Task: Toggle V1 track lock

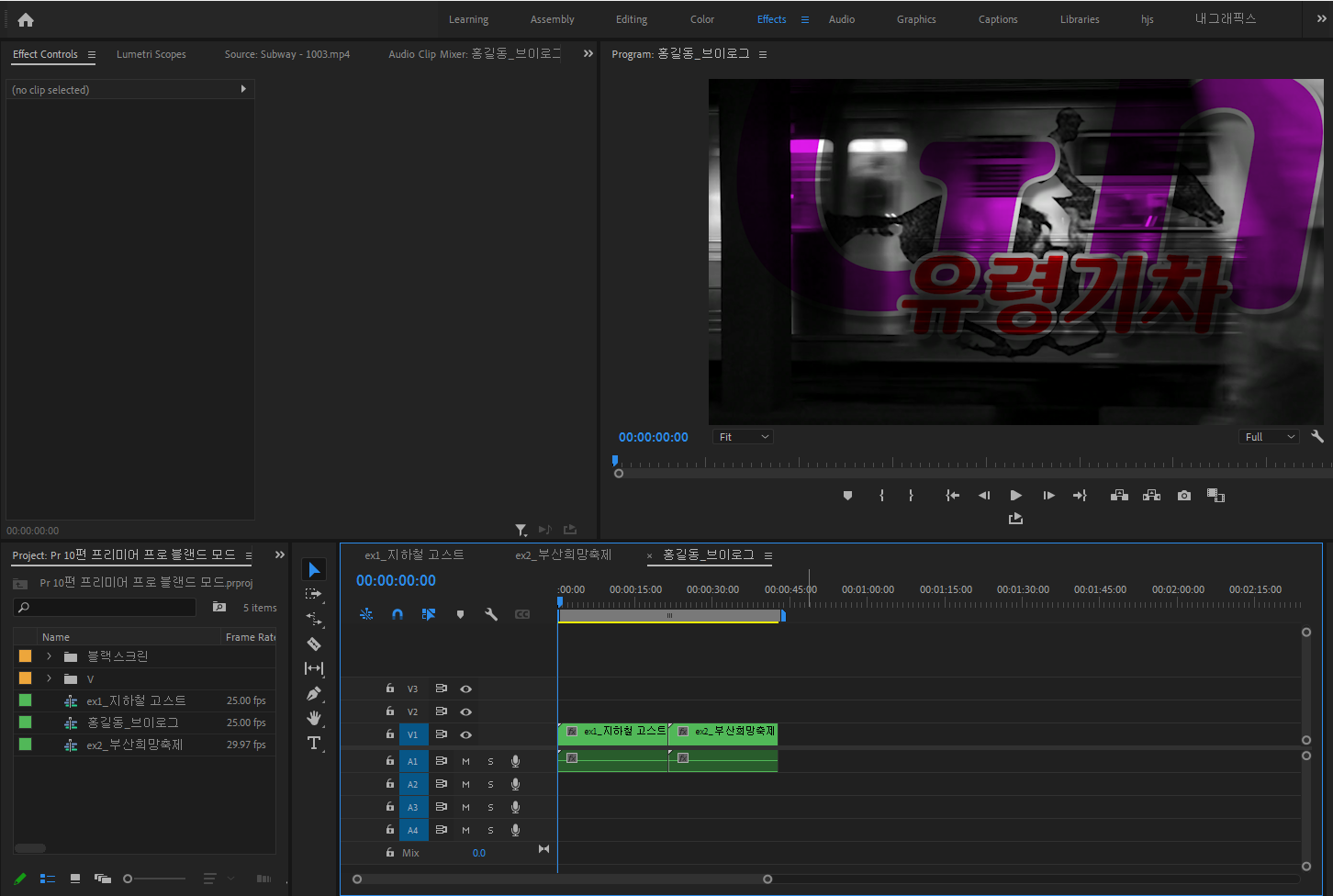Action: (x=389, y=734)
